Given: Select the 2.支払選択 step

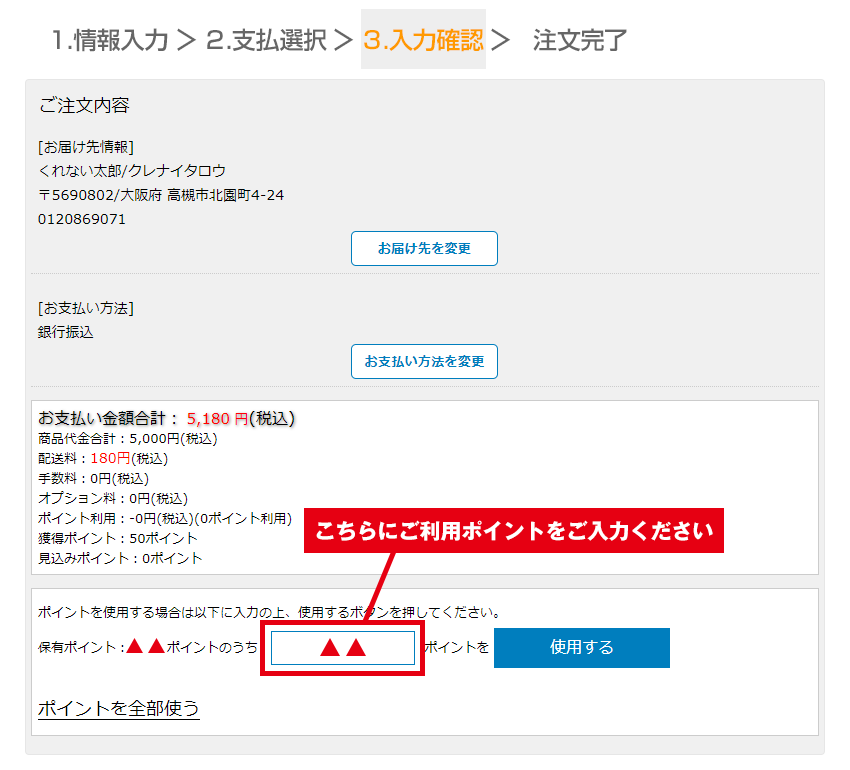Looking at the screenshot, I should [266, 40].
